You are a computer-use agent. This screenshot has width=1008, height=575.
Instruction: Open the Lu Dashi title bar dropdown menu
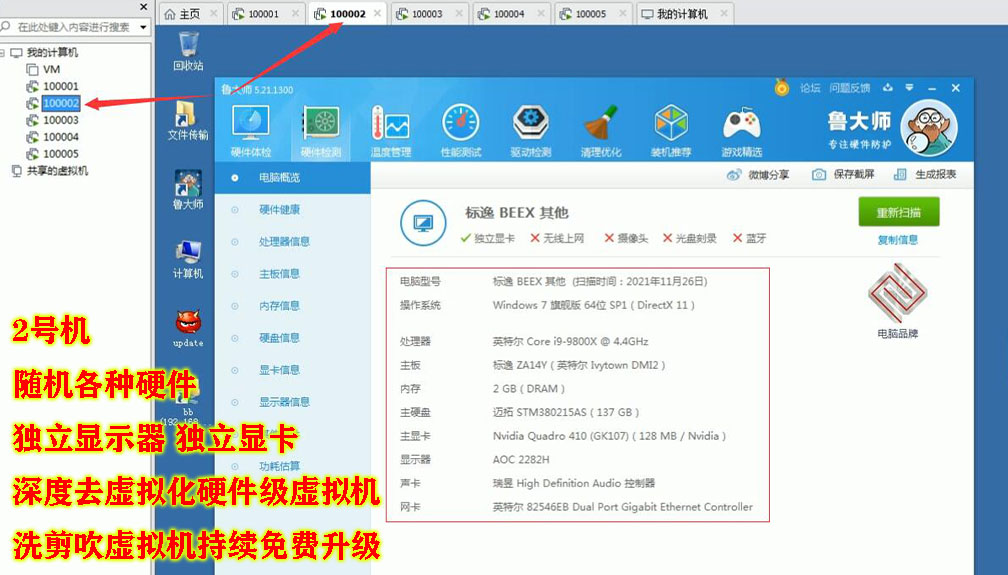[909, 87]
